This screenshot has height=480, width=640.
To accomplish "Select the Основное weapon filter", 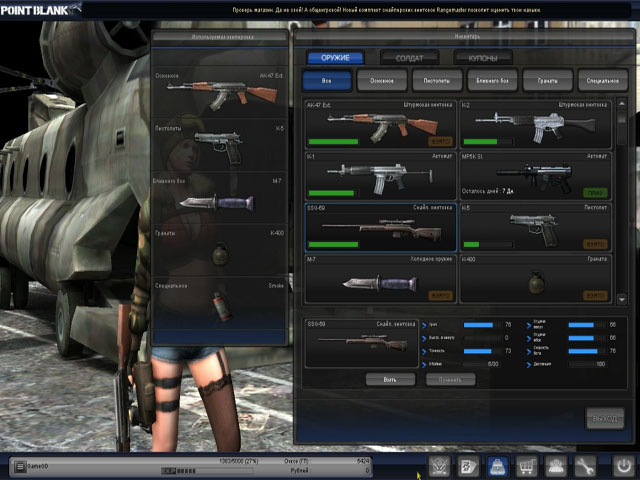I will click(382, 80).
